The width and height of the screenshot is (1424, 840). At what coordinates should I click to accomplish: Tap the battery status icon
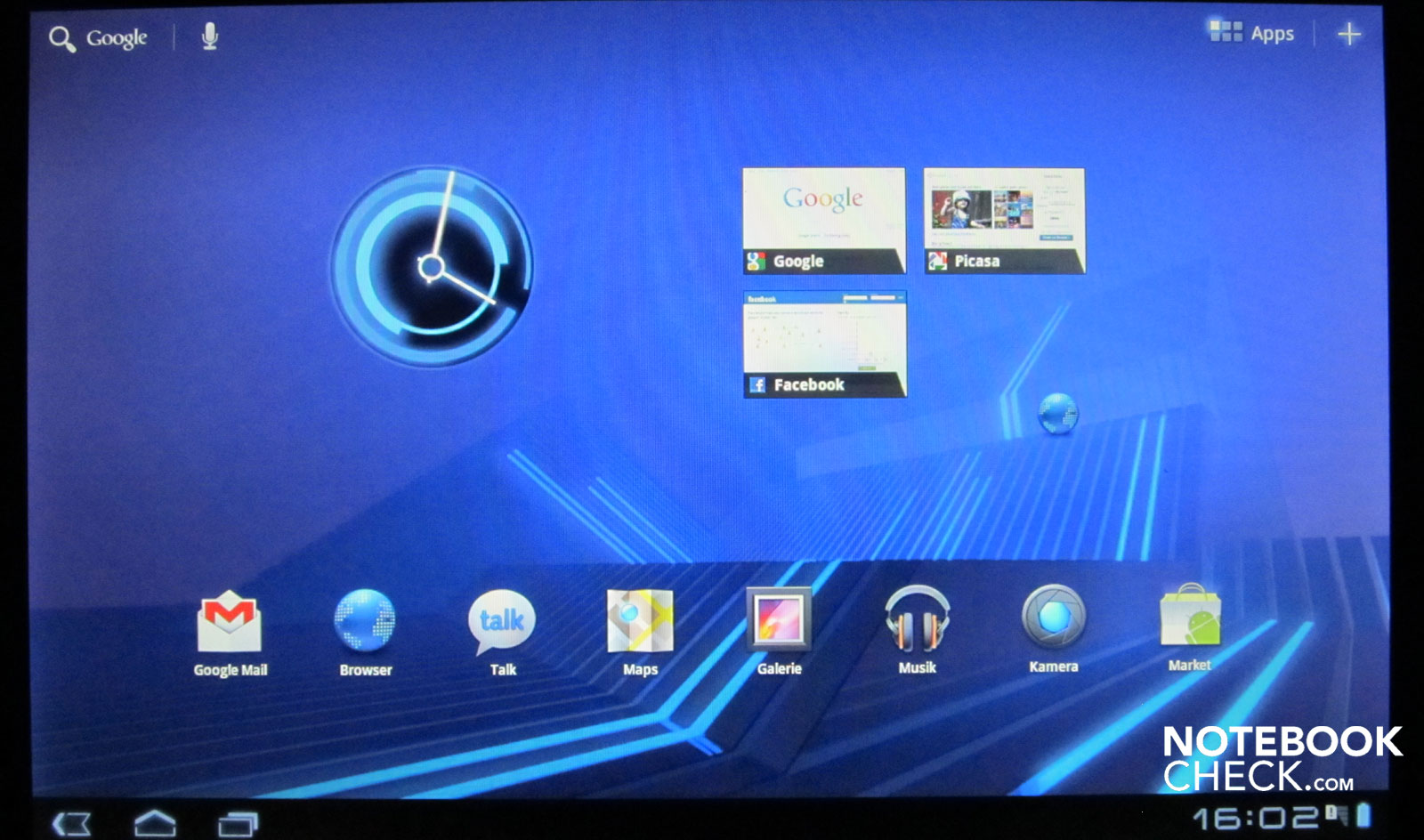(1363, 815)
